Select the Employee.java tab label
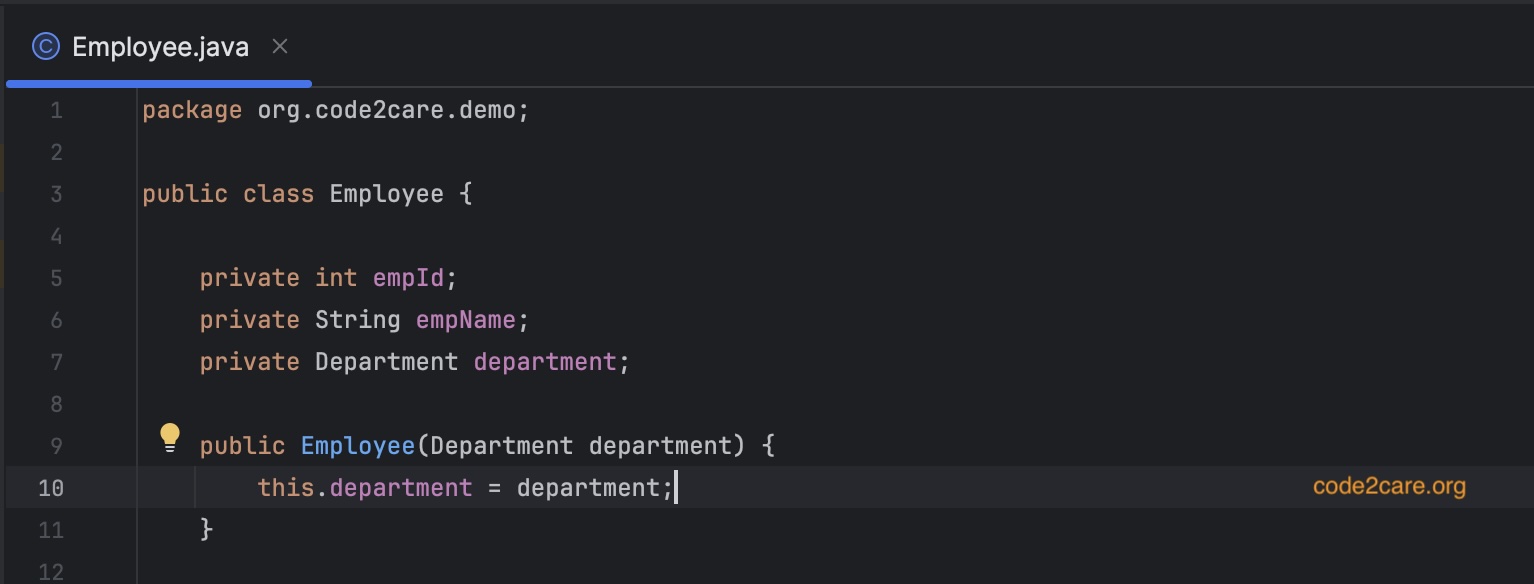The width and height of the screenshot is (1534, 584). tap(160, 47)
